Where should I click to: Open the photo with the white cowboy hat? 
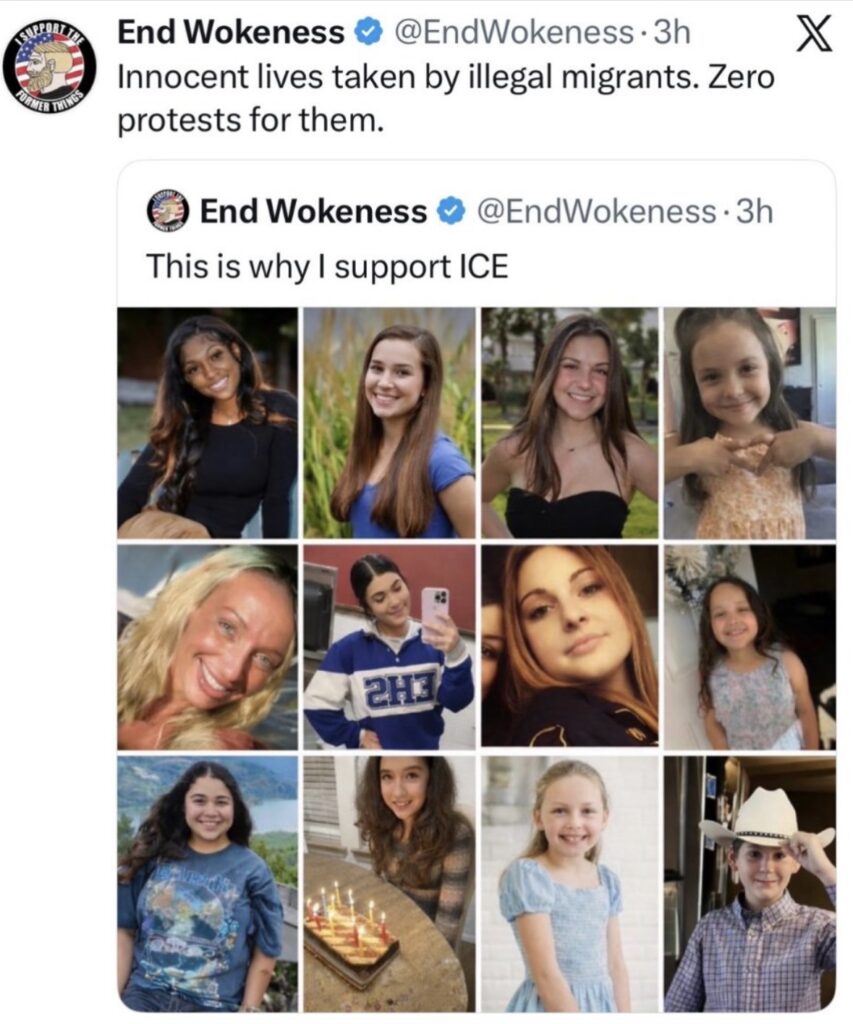[749, 883]
